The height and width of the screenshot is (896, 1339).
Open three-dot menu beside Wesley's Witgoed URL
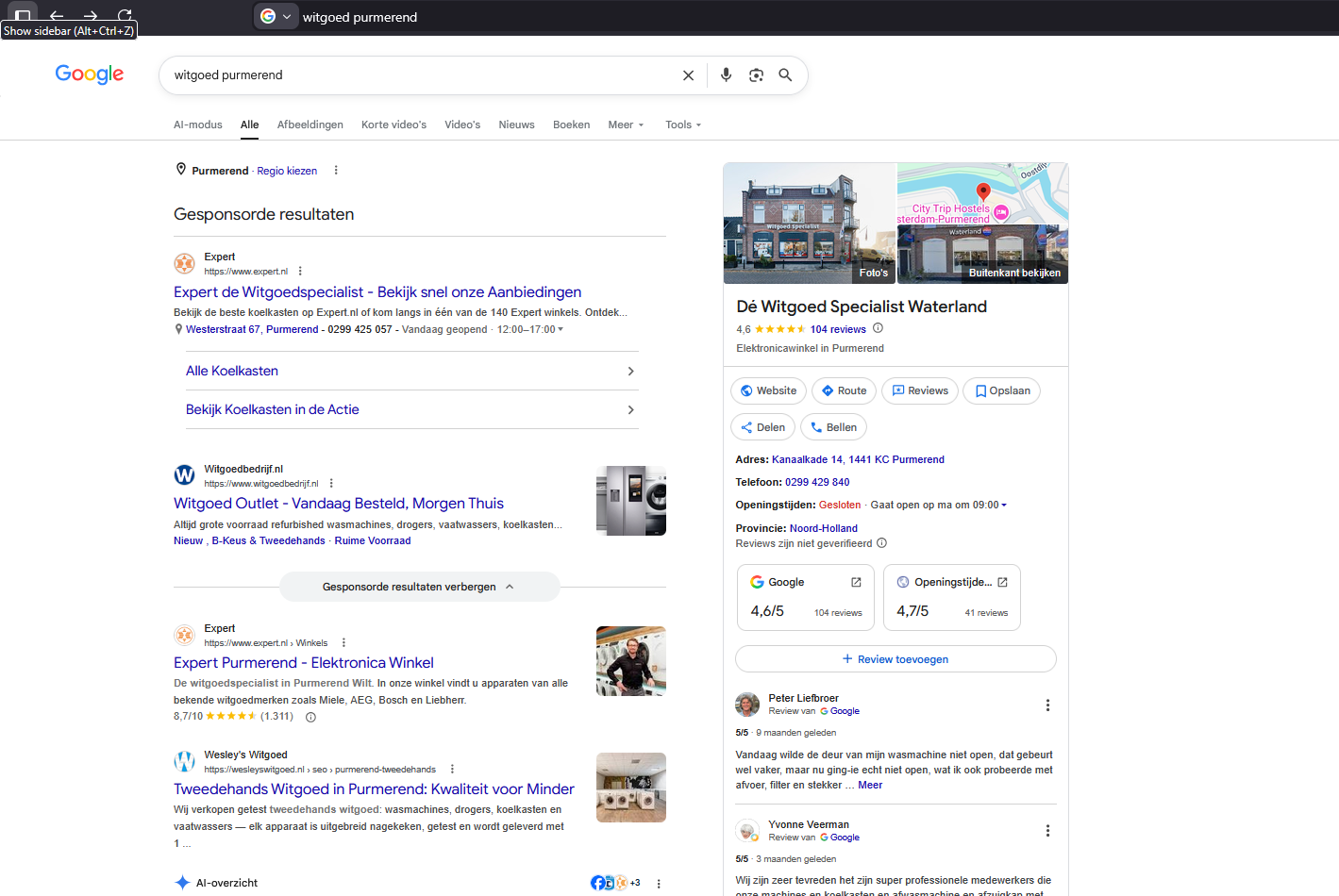pos(452,770)
